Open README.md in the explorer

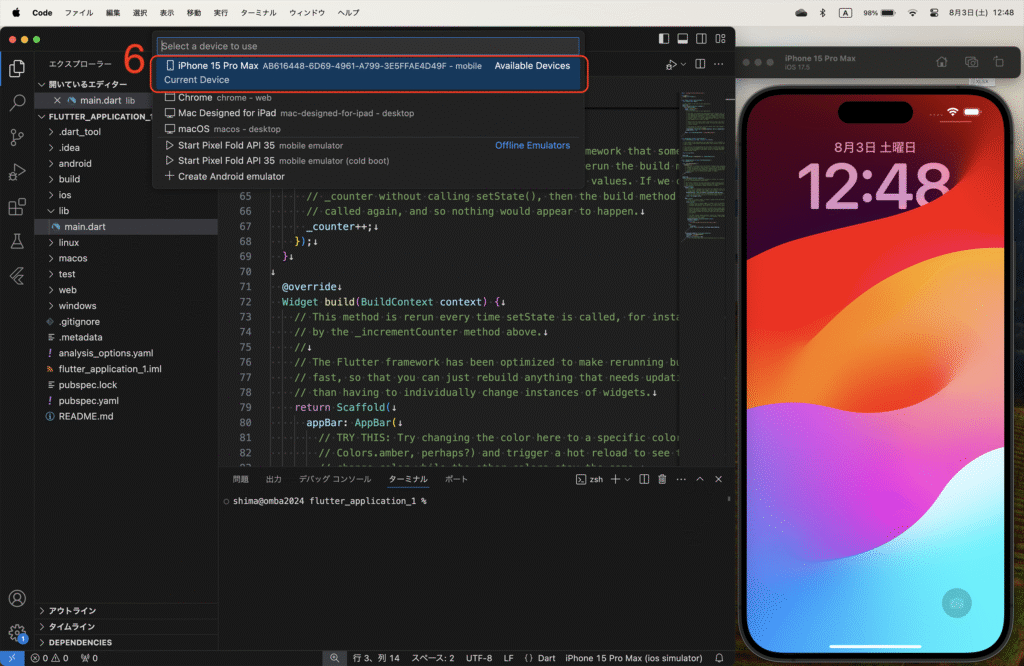click(x=86, y=416)
